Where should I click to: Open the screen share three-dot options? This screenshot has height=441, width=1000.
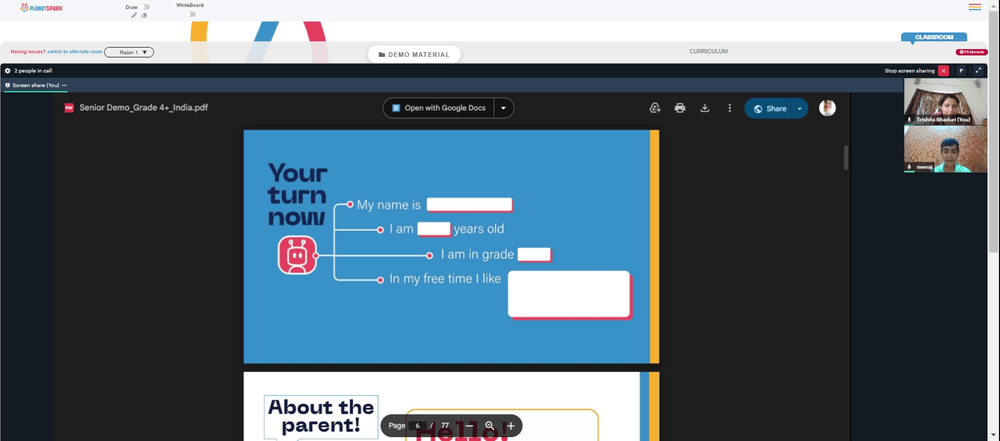64,85
